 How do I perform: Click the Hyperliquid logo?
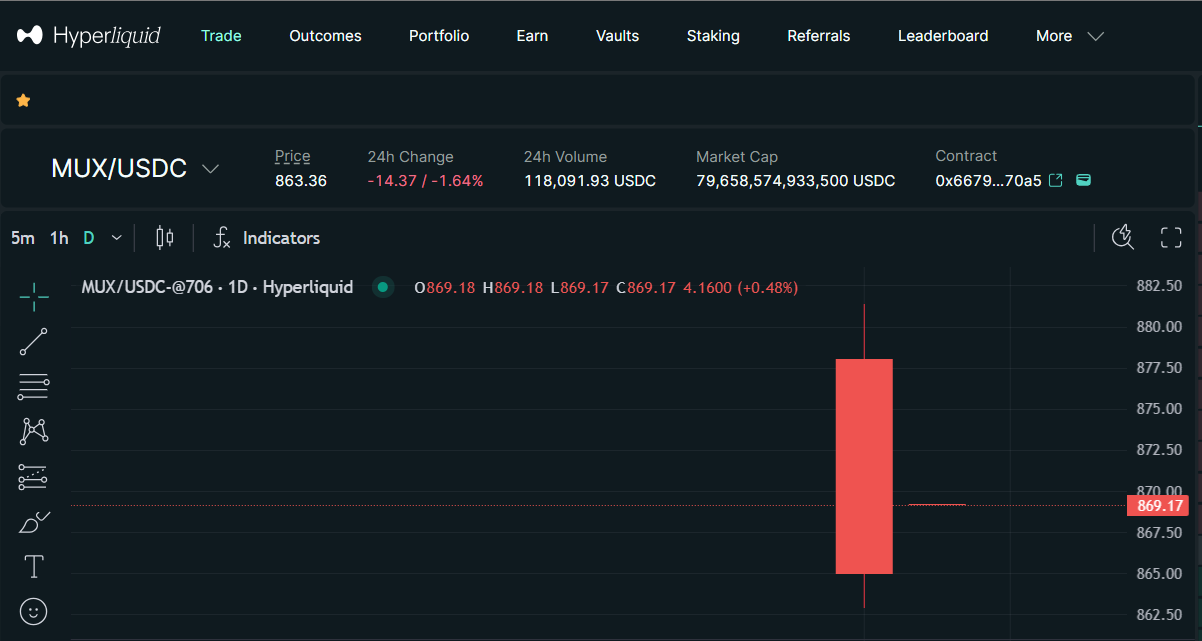pyautogui.click(x=88, y=36)
